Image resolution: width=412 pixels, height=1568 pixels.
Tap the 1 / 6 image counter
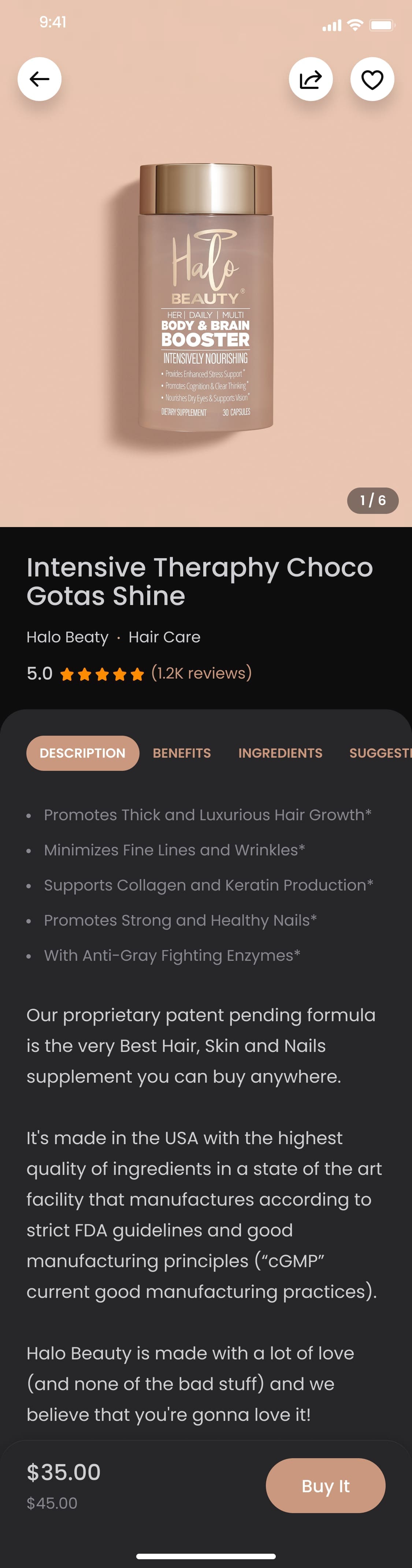[x=373, y=500]
